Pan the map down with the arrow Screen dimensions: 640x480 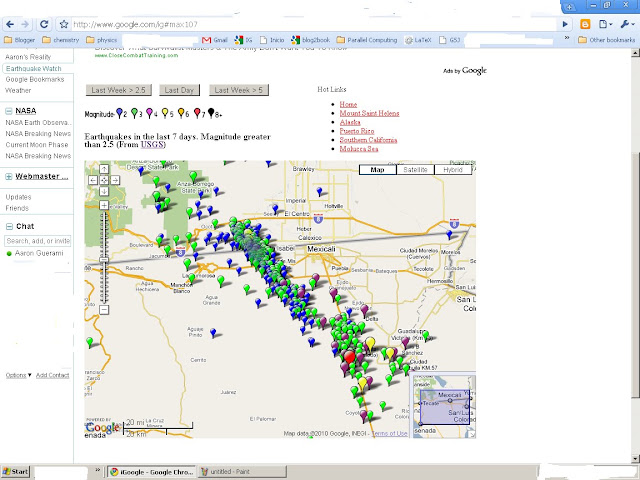pos(104,191)
